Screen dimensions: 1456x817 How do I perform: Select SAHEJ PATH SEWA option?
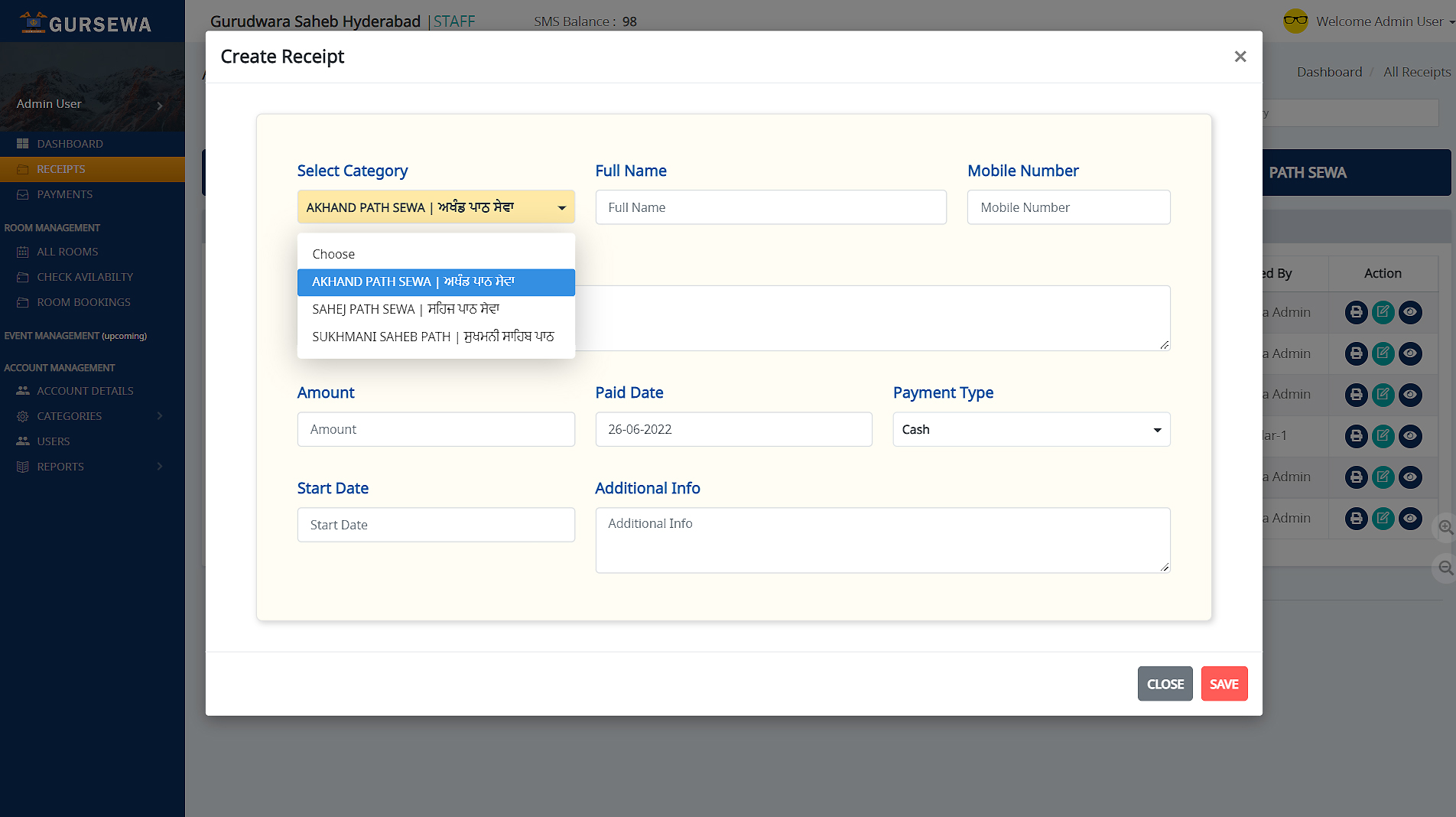pyautogui.click(x=405, y=309)
